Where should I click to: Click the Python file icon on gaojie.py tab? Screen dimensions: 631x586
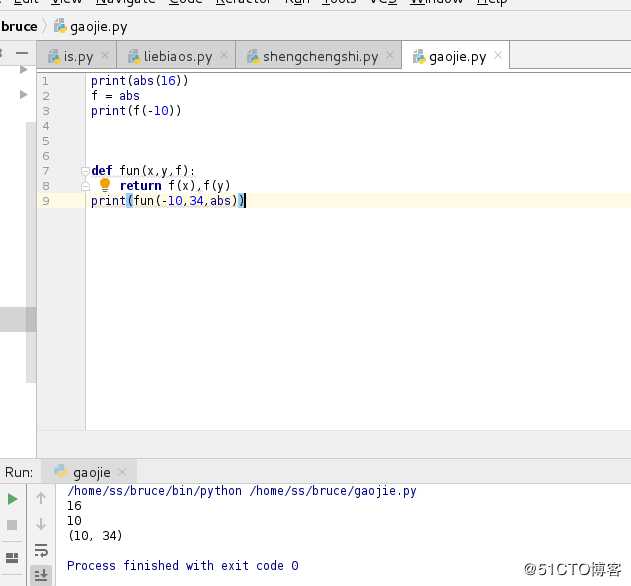419,57
